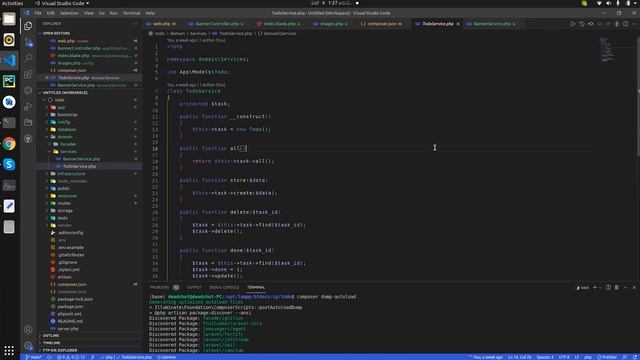Click the Ln 16 cursor position indicator
This screenshot has height=360, width=640.
pos(519,357)
